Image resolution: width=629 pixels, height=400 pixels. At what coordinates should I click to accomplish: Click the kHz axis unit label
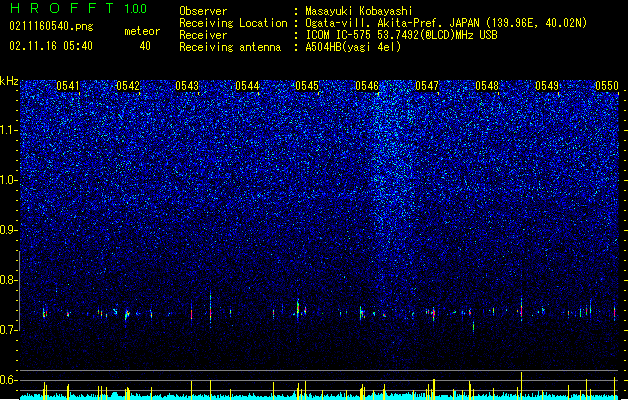coord(9,81)
